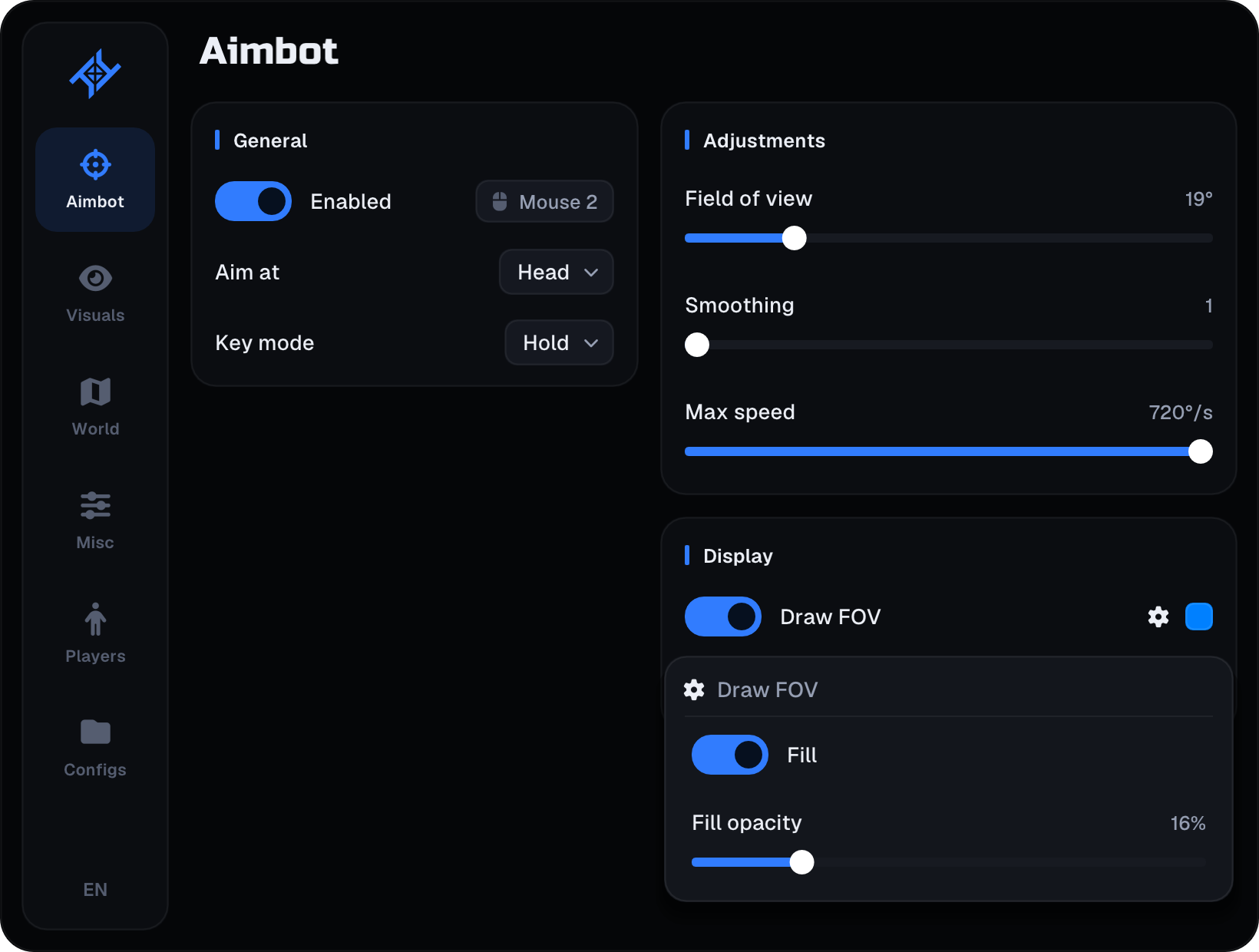Switch language via the EN button

coord(95,889)
